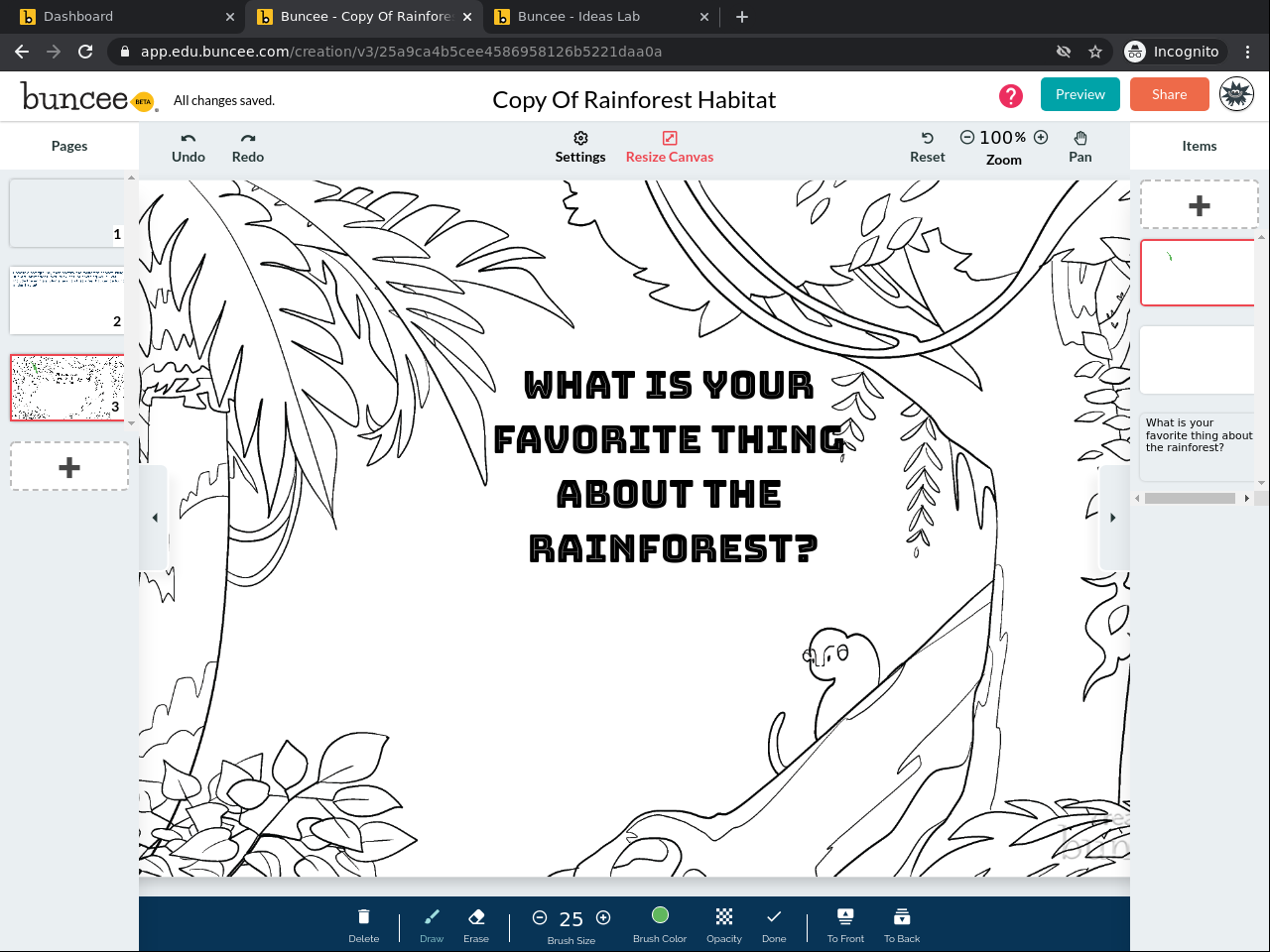Reset the canvas zoom
Image resolution: width=1270 pixels, height=952 pixels.
click(x=928, y=138)
